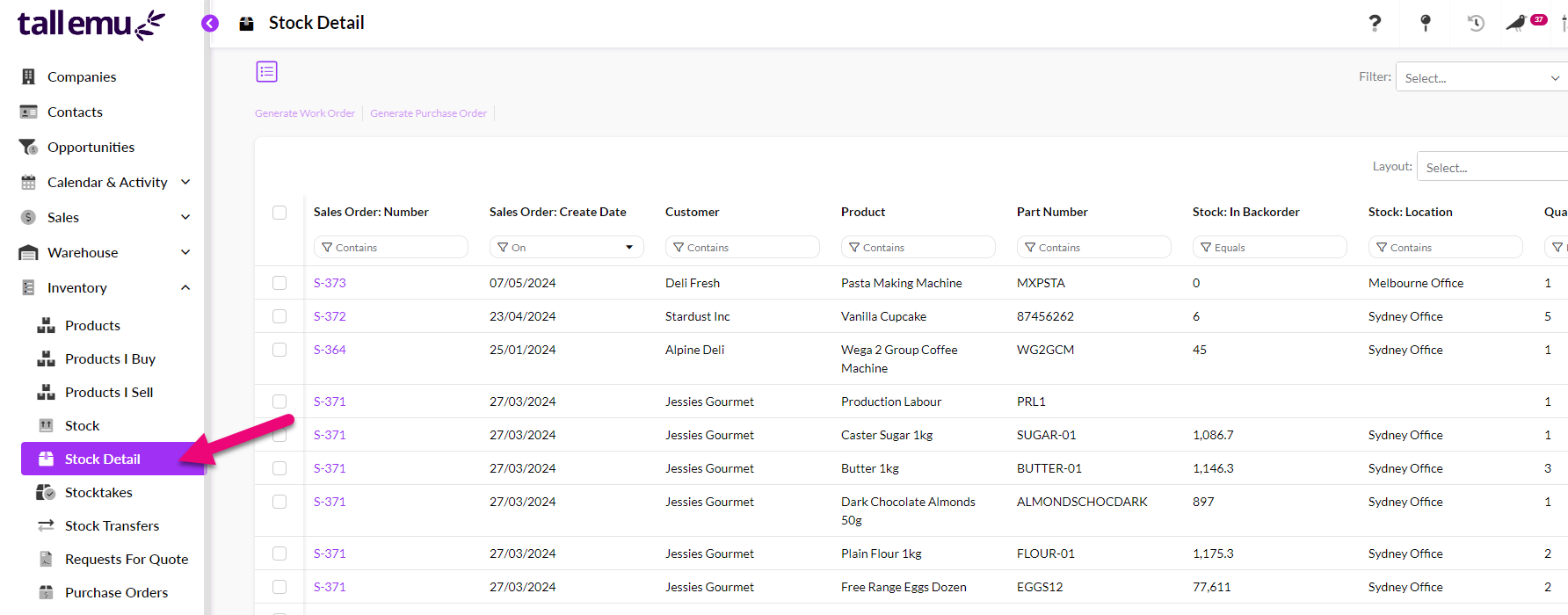Click the Contacts card icon
The width and height of the screenshot is (1568, 615).
[28, 112]
